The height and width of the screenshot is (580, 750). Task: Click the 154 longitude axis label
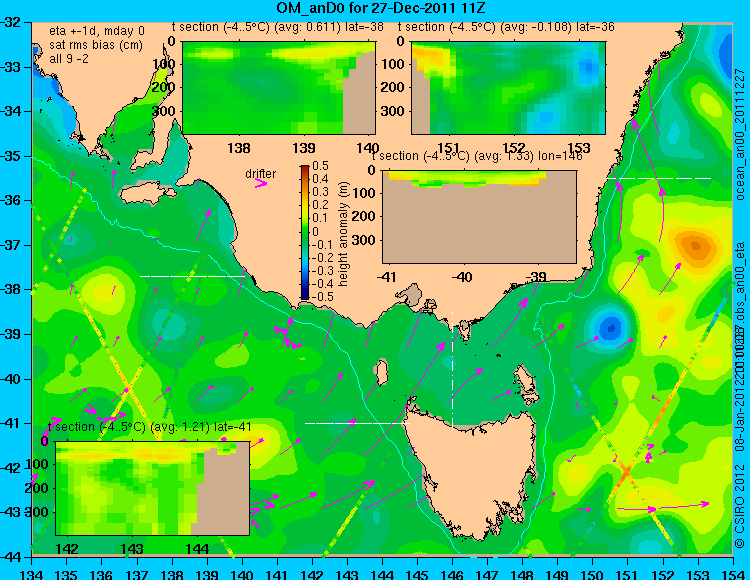732,574
